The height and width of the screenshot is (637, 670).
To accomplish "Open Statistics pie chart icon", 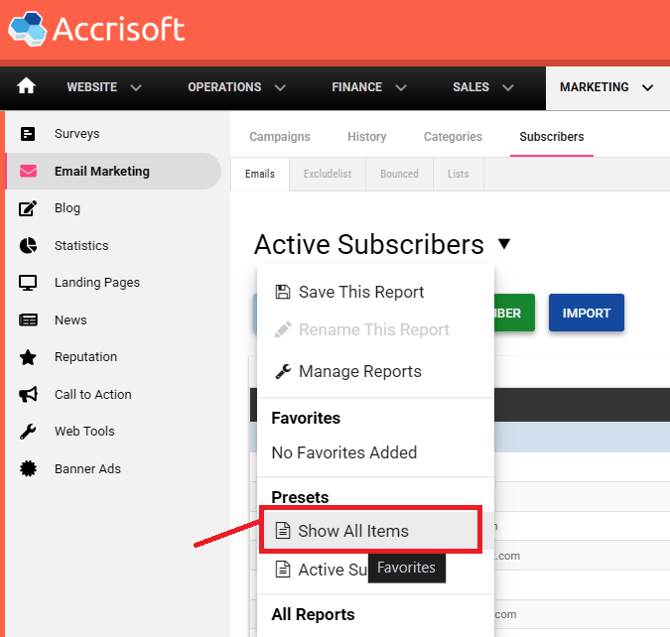I will click(28, 246).
